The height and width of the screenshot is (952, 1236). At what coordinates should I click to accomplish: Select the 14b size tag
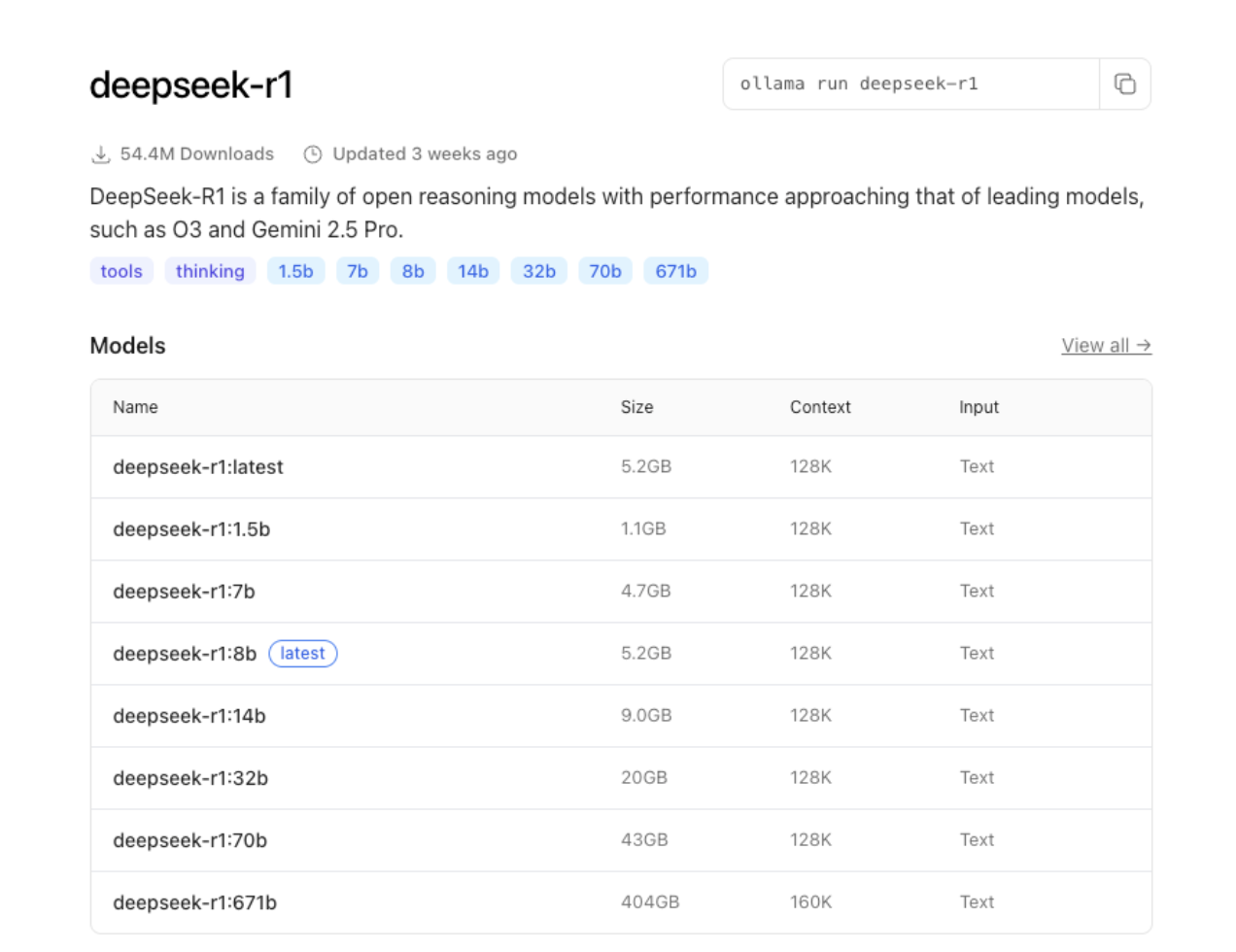tap(473, 271)
